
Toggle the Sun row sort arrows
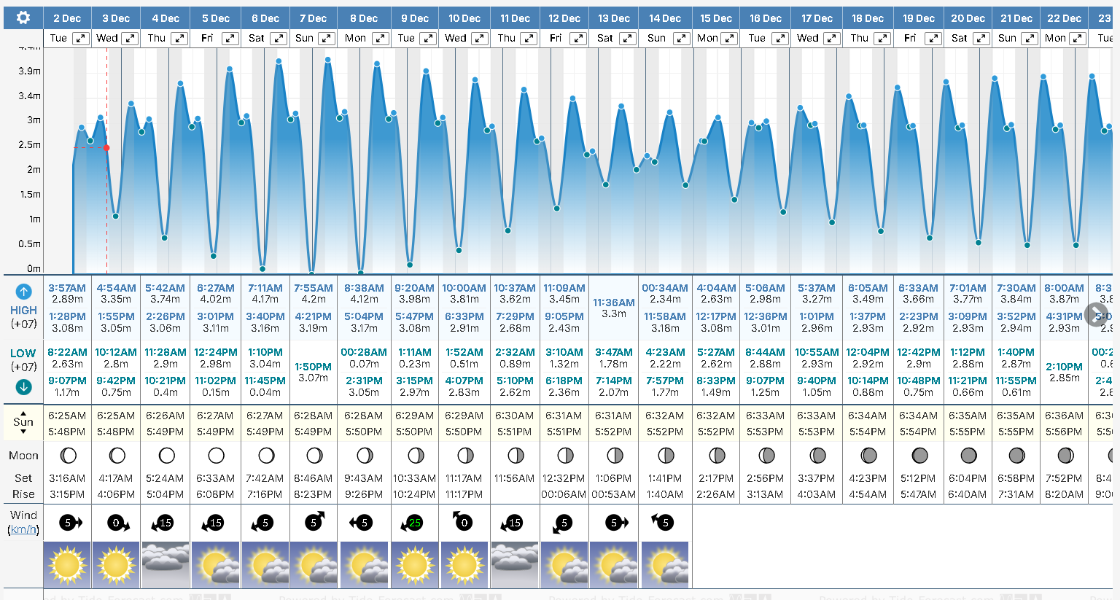point(24,422)
